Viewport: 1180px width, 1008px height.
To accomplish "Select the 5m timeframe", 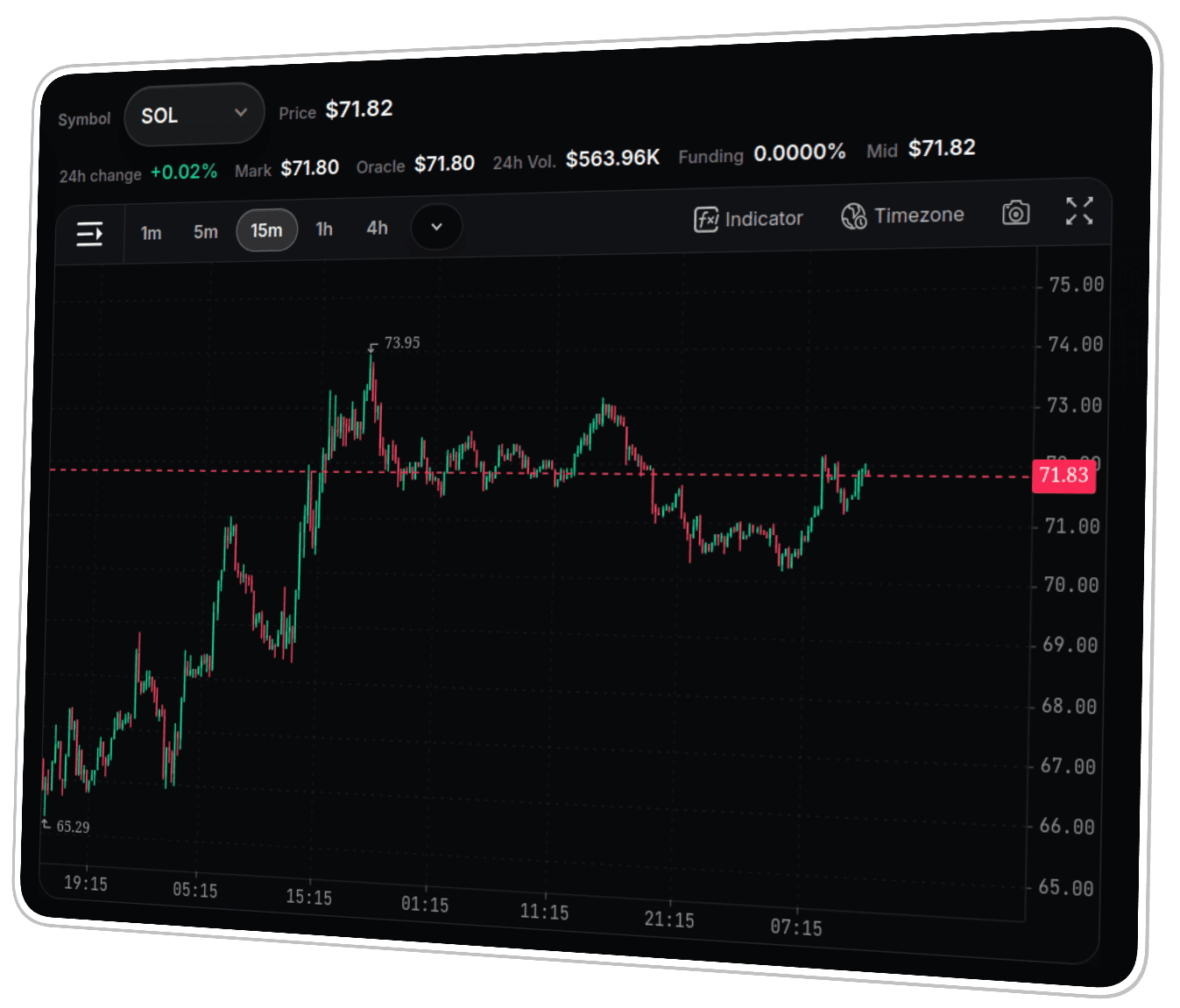I will coord(206,232).
